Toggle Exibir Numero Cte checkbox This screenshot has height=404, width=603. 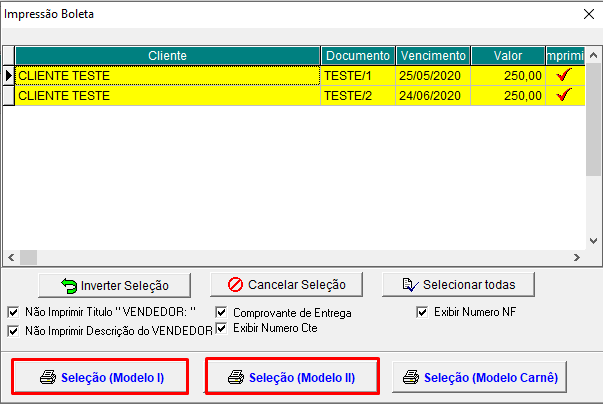click(222, 327)
